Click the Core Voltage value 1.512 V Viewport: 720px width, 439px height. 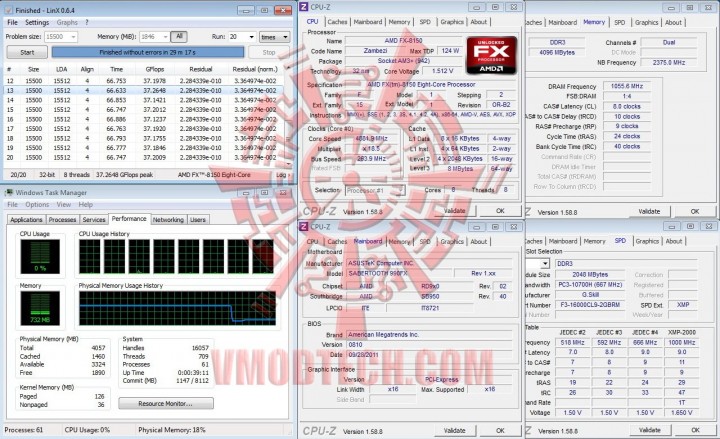[443, 71]
